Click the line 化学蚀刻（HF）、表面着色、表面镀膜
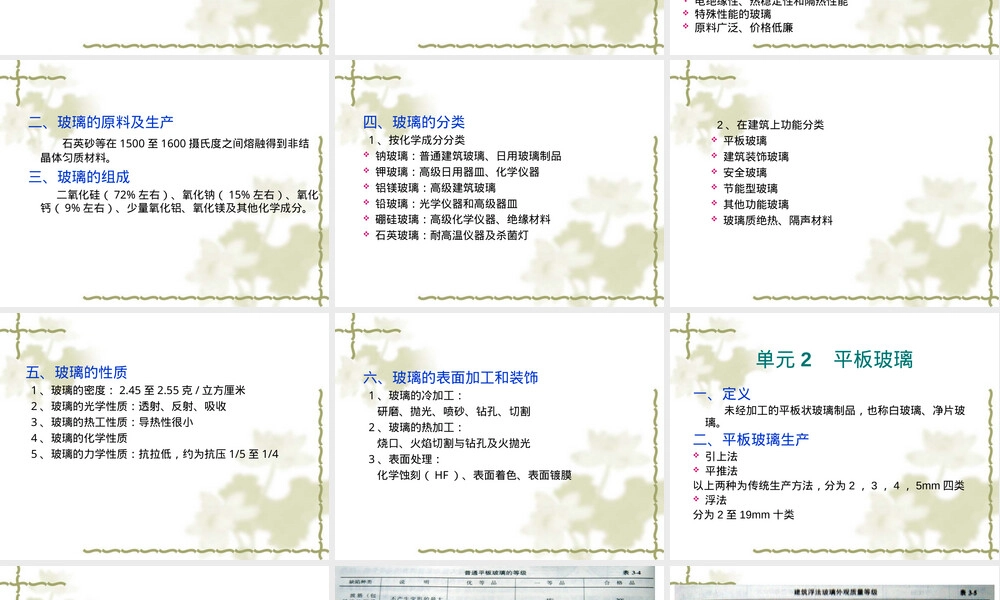Image resolution: width=1000 pixels, height=600 pixels. [474, 475]
